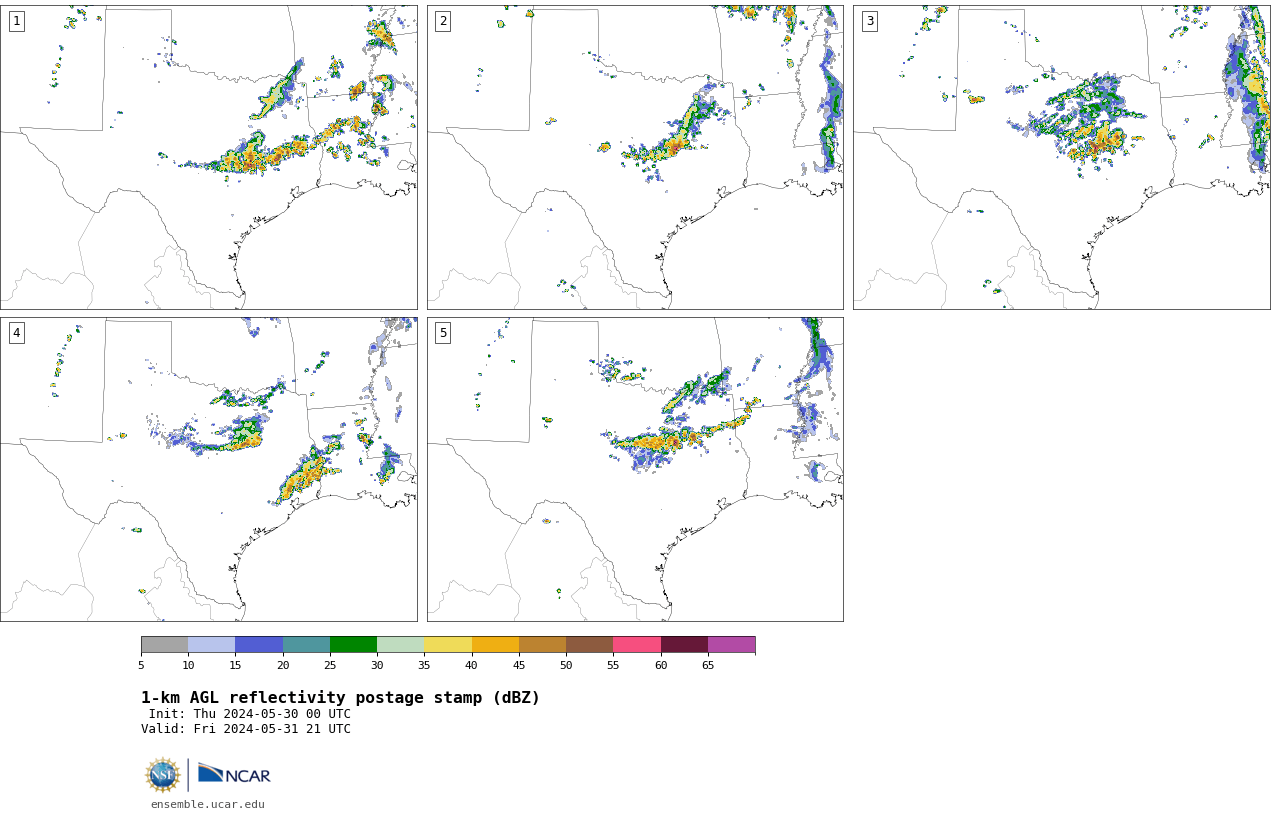Click the 'Init: Thu 2024-05-30 00 UTC' line
This screenshot has width=1280, height=815.
tap(250, 714)
